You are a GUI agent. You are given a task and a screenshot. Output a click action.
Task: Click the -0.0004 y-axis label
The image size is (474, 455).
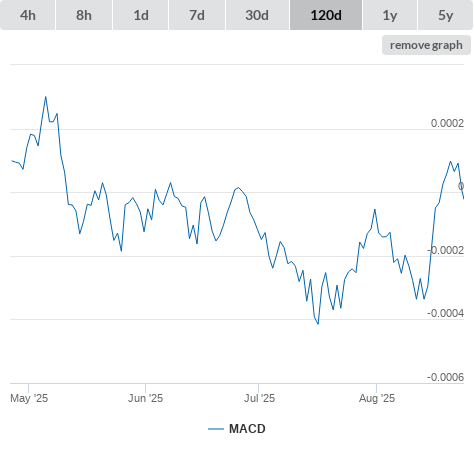tap(446, 313)
